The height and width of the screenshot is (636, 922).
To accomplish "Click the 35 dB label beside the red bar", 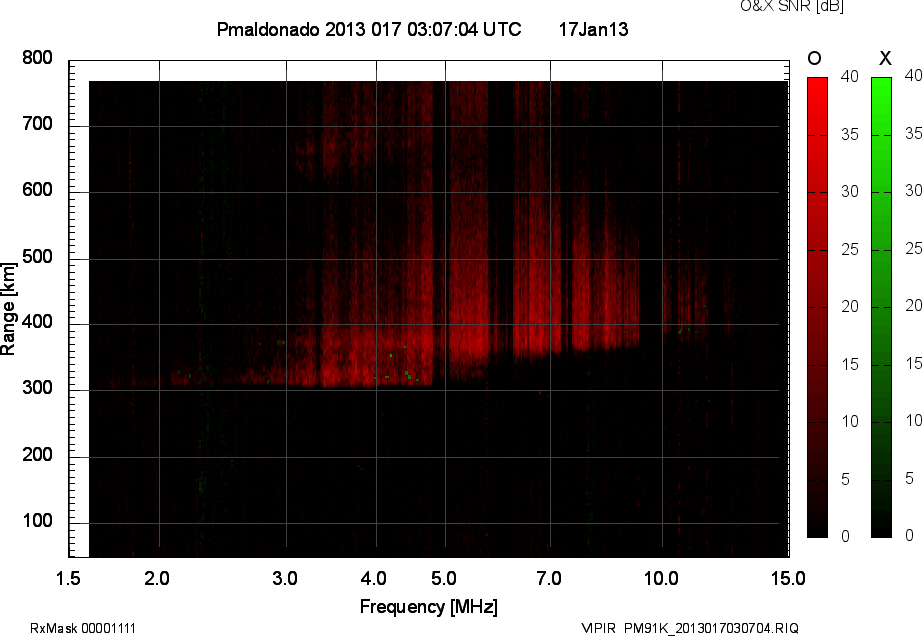I will 850,135.
